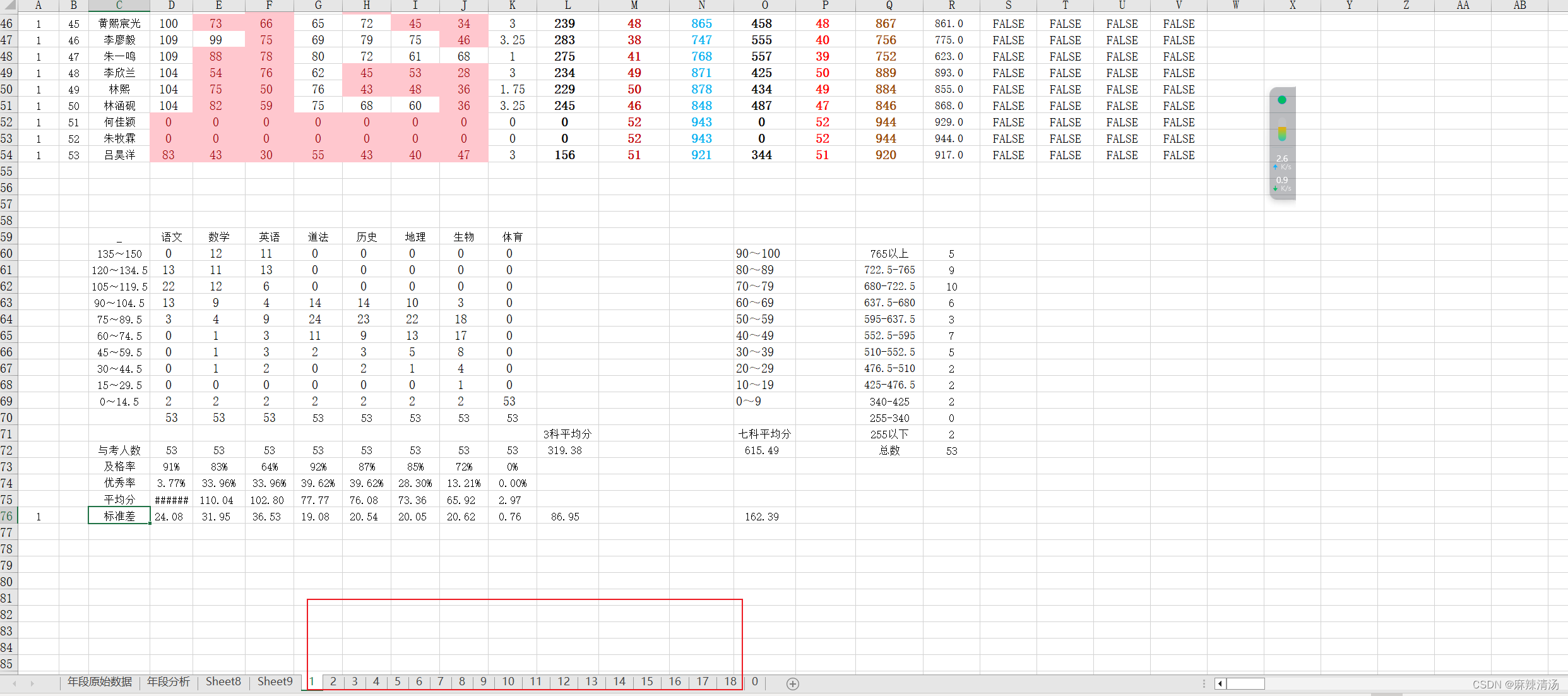The height and width of the screenshot is (696, 1568).
Task: Click the download speed indicator
Action: click(1282, 183)
